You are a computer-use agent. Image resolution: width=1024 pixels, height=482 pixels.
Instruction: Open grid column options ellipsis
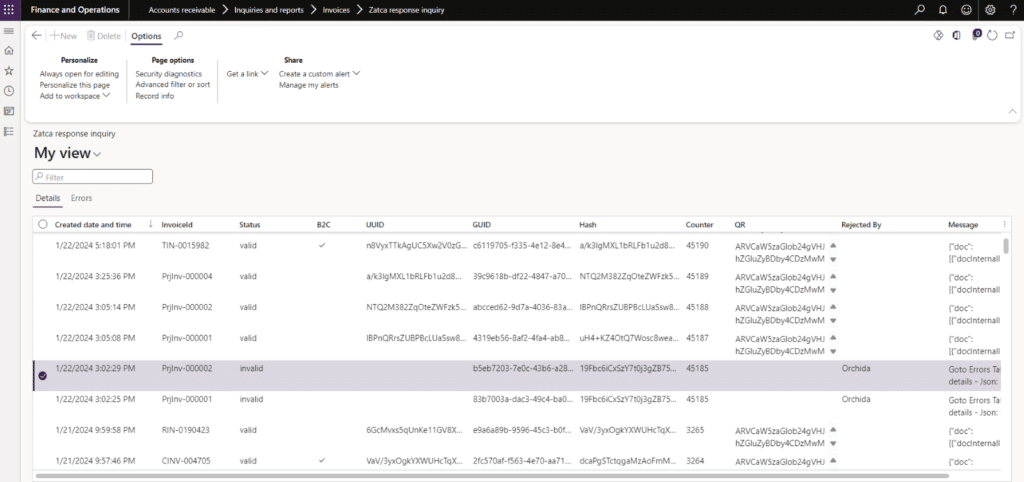(x=1004, y=224)
